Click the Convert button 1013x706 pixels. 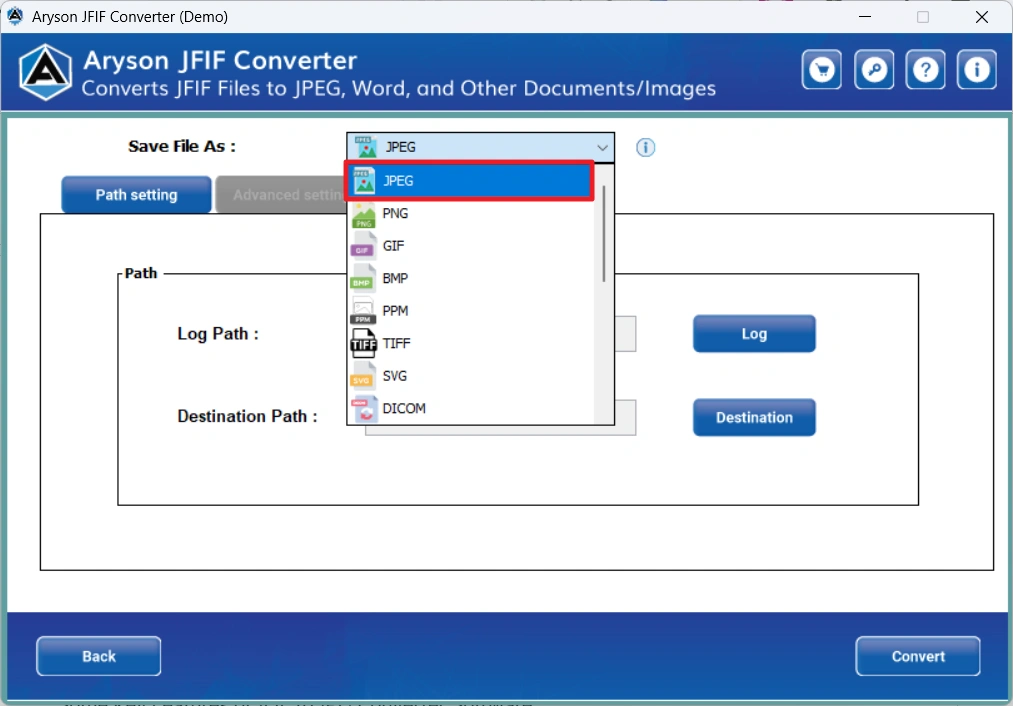tap(917, 656)
